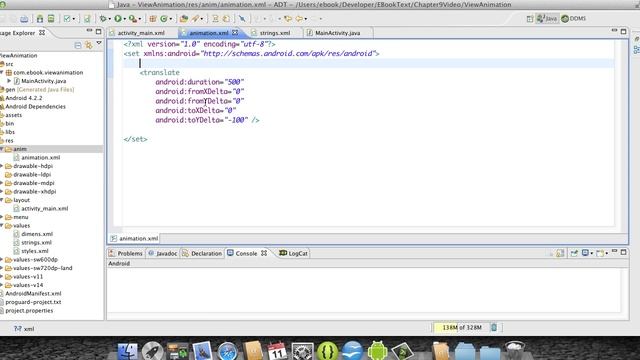640x360 pixels.
Task: Open Run dropdown arrow
Action: pos(124,19)
